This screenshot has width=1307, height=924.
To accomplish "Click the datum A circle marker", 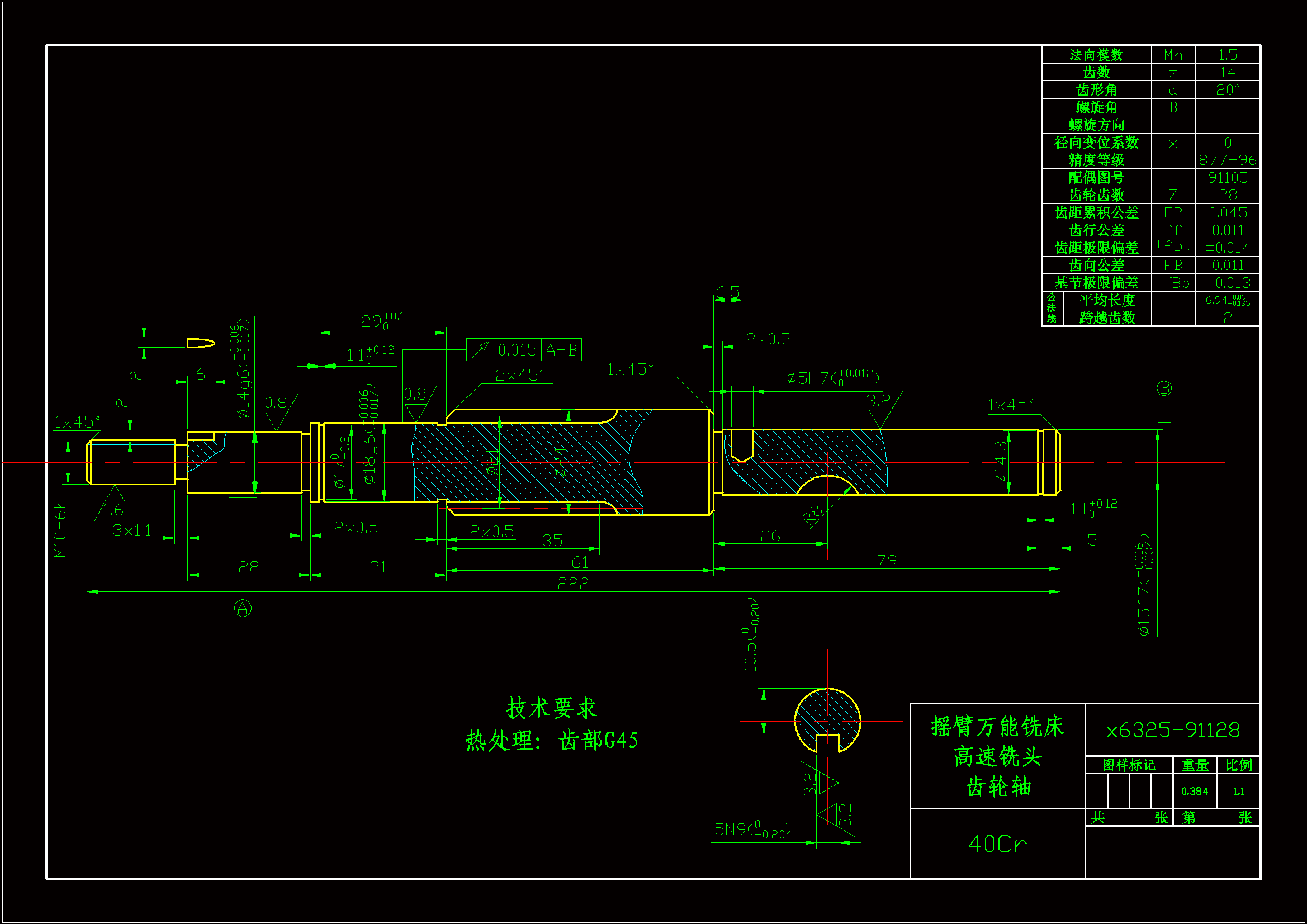I will (243, 608).
